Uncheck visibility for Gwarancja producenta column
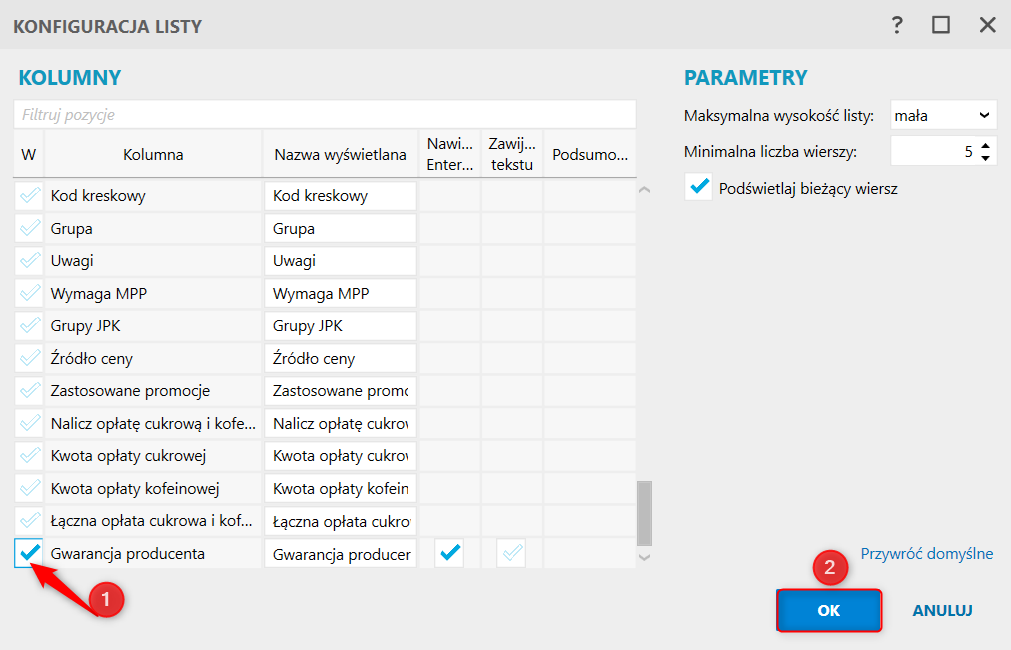1011x650 pixels. coord(29,553)
